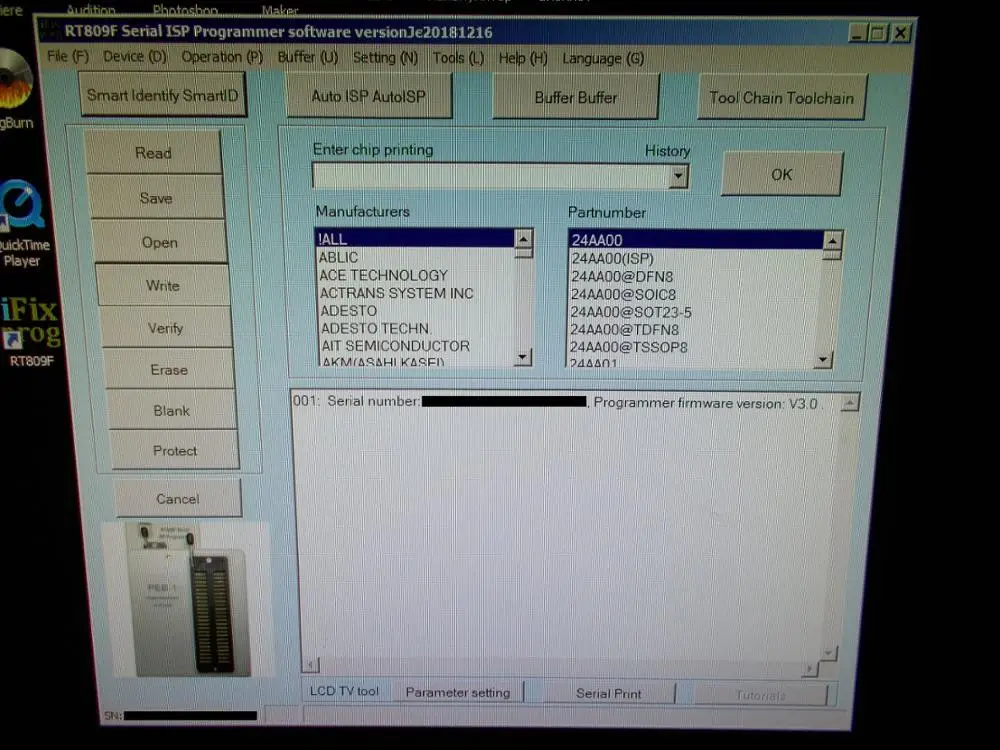Select 24AA00(ISP) part number

tap(696, 258)
